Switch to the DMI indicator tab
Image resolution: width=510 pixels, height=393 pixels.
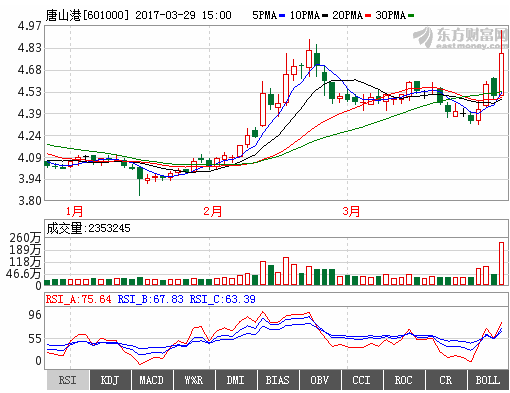[x=236, y=380]
